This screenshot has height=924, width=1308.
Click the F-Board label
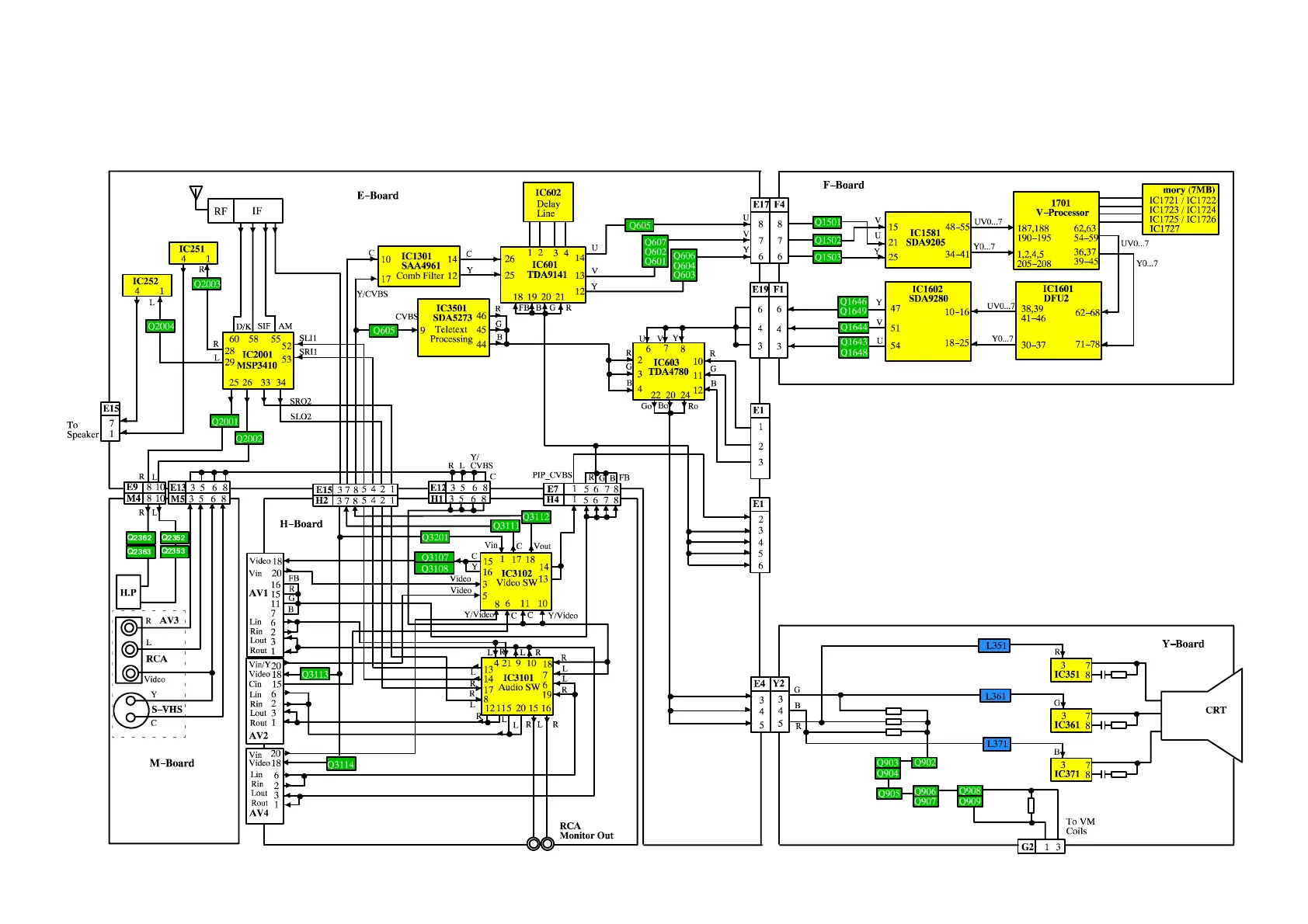coord(844,185)
